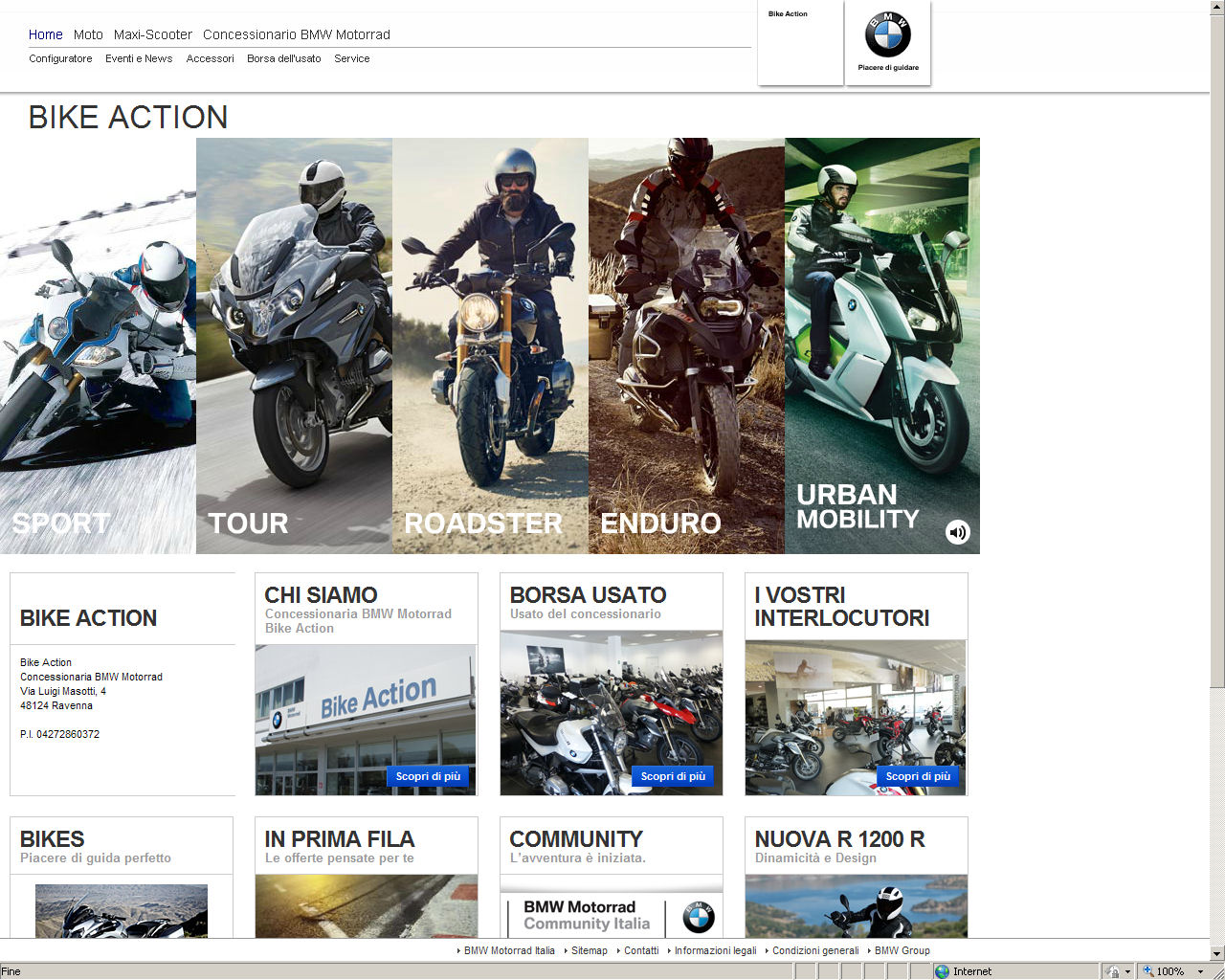Open the IN PRIMA FILA card
Screen dimensions: 1225x980
[340, 839]
